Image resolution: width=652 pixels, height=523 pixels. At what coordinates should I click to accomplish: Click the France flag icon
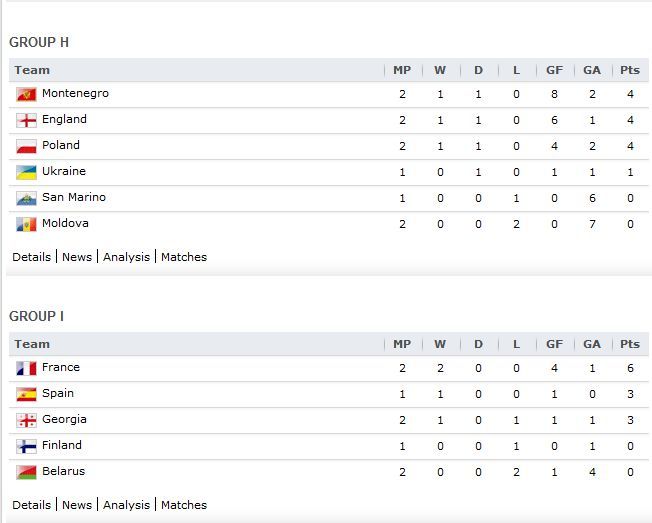tap(26, 368)
